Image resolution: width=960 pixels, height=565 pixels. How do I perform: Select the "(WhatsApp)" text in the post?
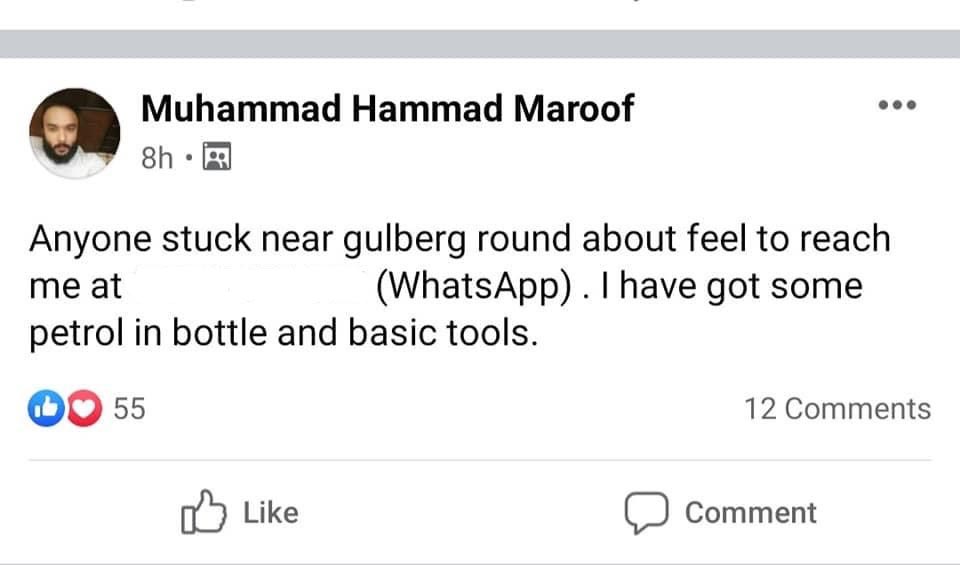(474, 286)
